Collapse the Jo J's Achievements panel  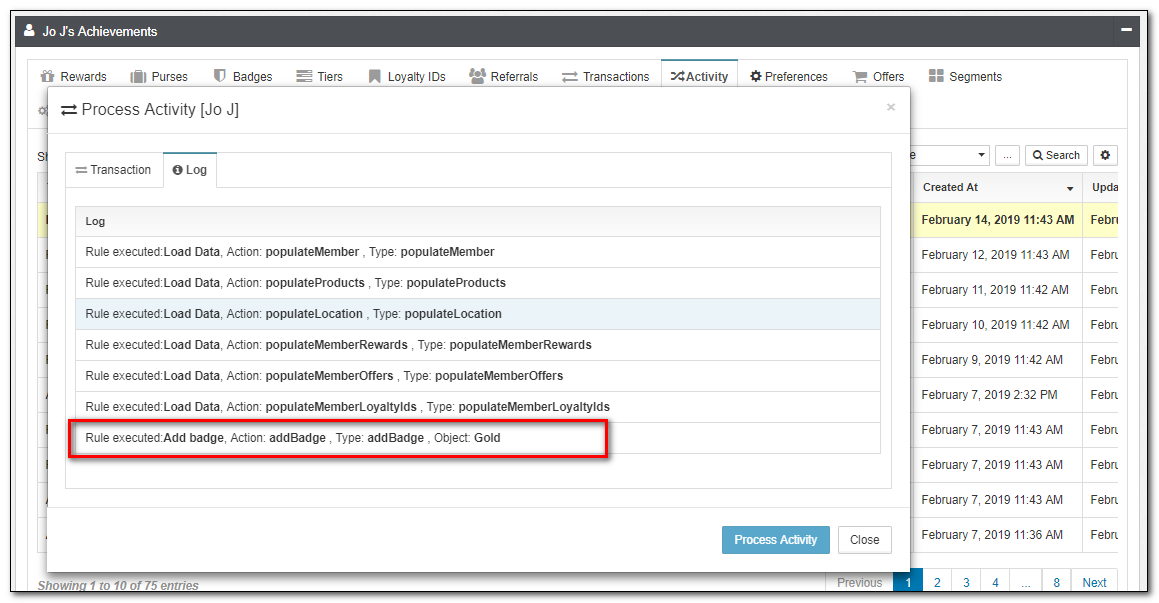1126,31
